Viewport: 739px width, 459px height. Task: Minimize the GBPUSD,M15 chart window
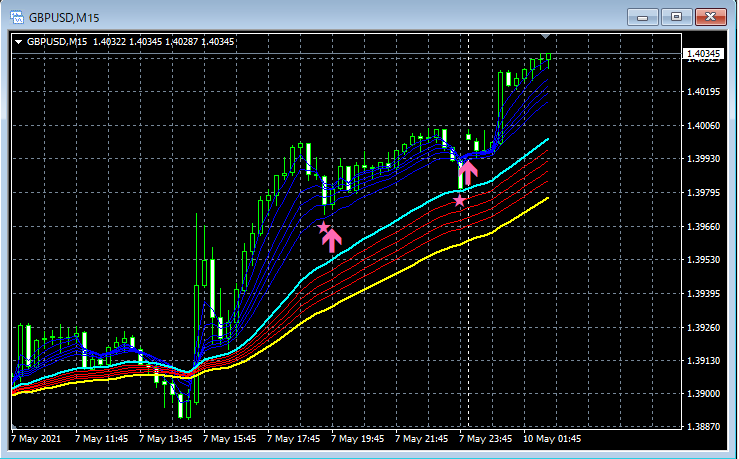click(x=642, y=17)
